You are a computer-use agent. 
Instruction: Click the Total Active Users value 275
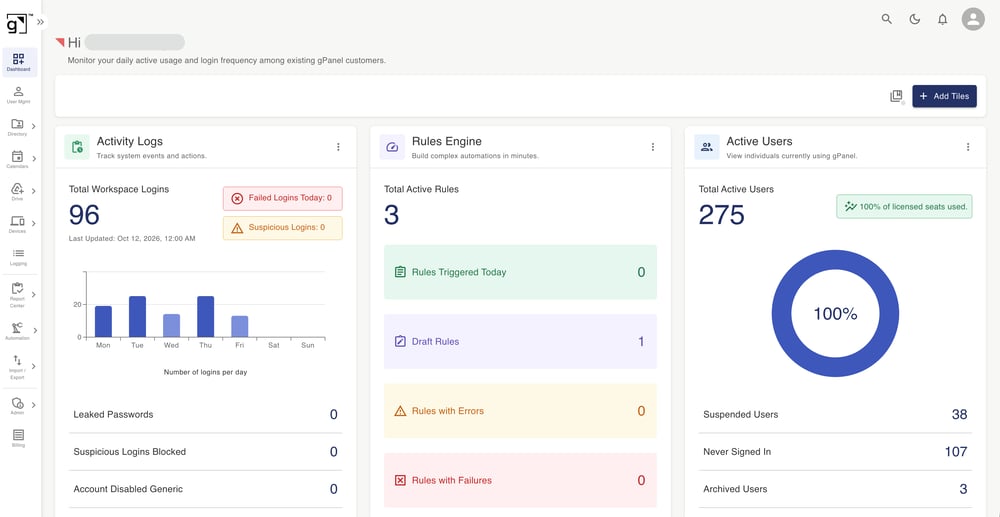[x=721, y=215]
